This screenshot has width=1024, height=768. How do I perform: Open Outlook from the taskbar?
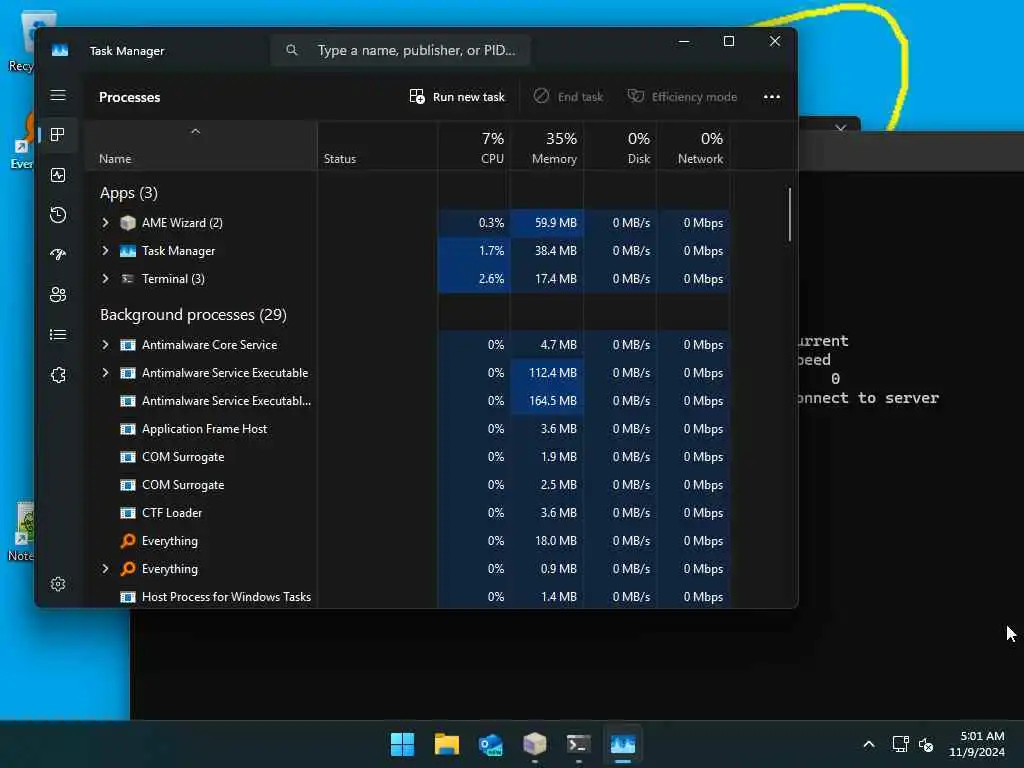[x=490, y=744]
